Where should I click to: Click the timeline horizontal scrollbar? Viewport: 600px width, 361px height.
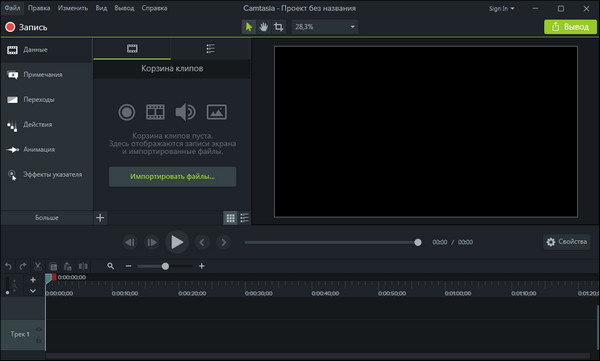[x=318, y=356]
